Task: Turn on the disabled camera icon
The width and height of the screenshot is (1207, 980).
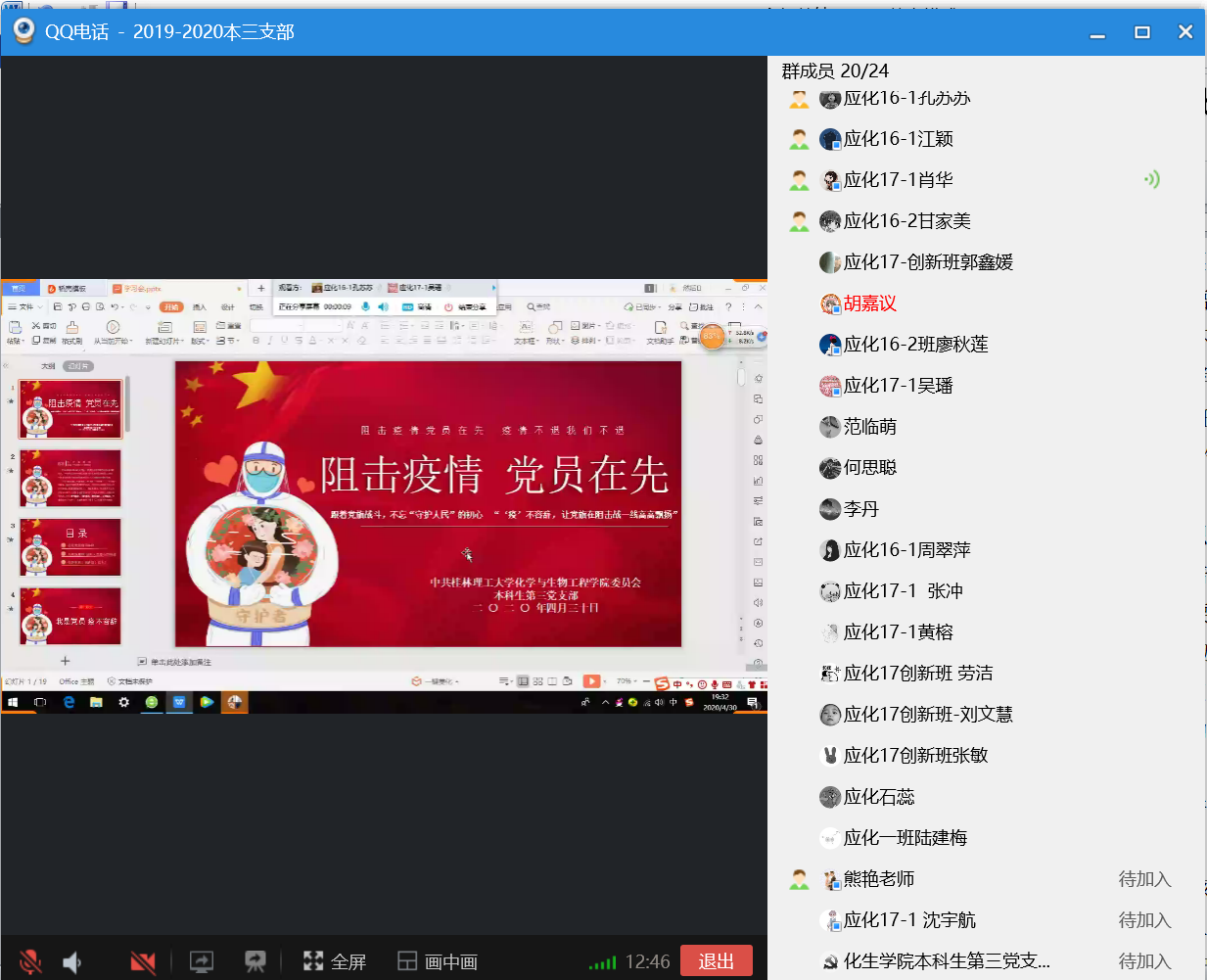Action: coord(143,962)
